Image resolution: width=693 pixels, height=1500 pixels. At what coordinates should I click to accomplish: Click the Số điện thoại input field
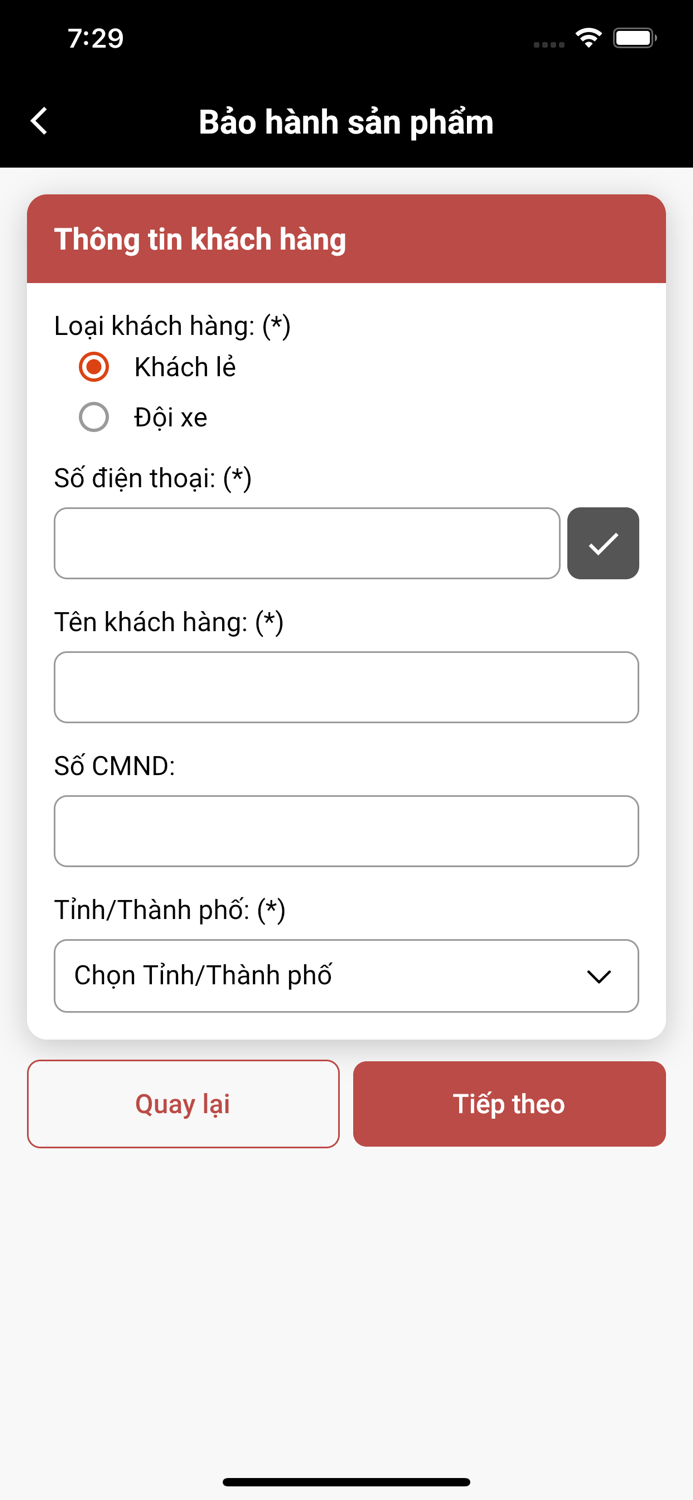tap(307, 543)
